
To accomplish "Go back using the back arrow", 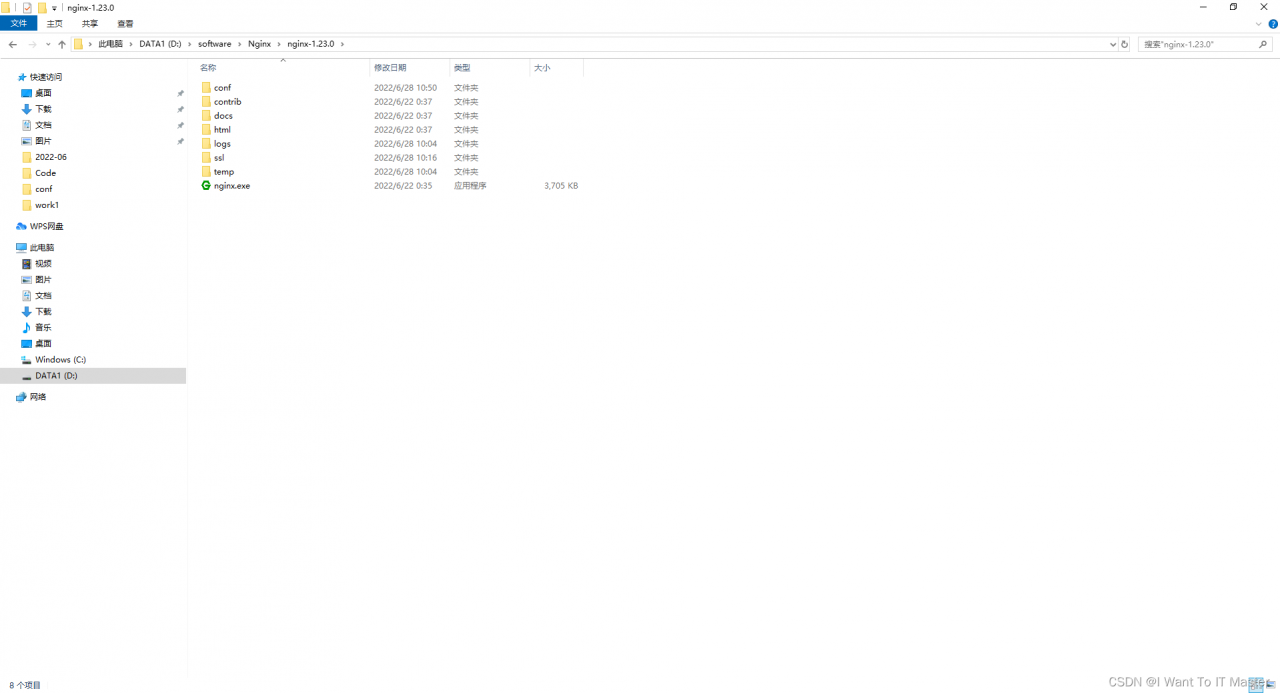I will pyautogui.click(x=13, y=44).
